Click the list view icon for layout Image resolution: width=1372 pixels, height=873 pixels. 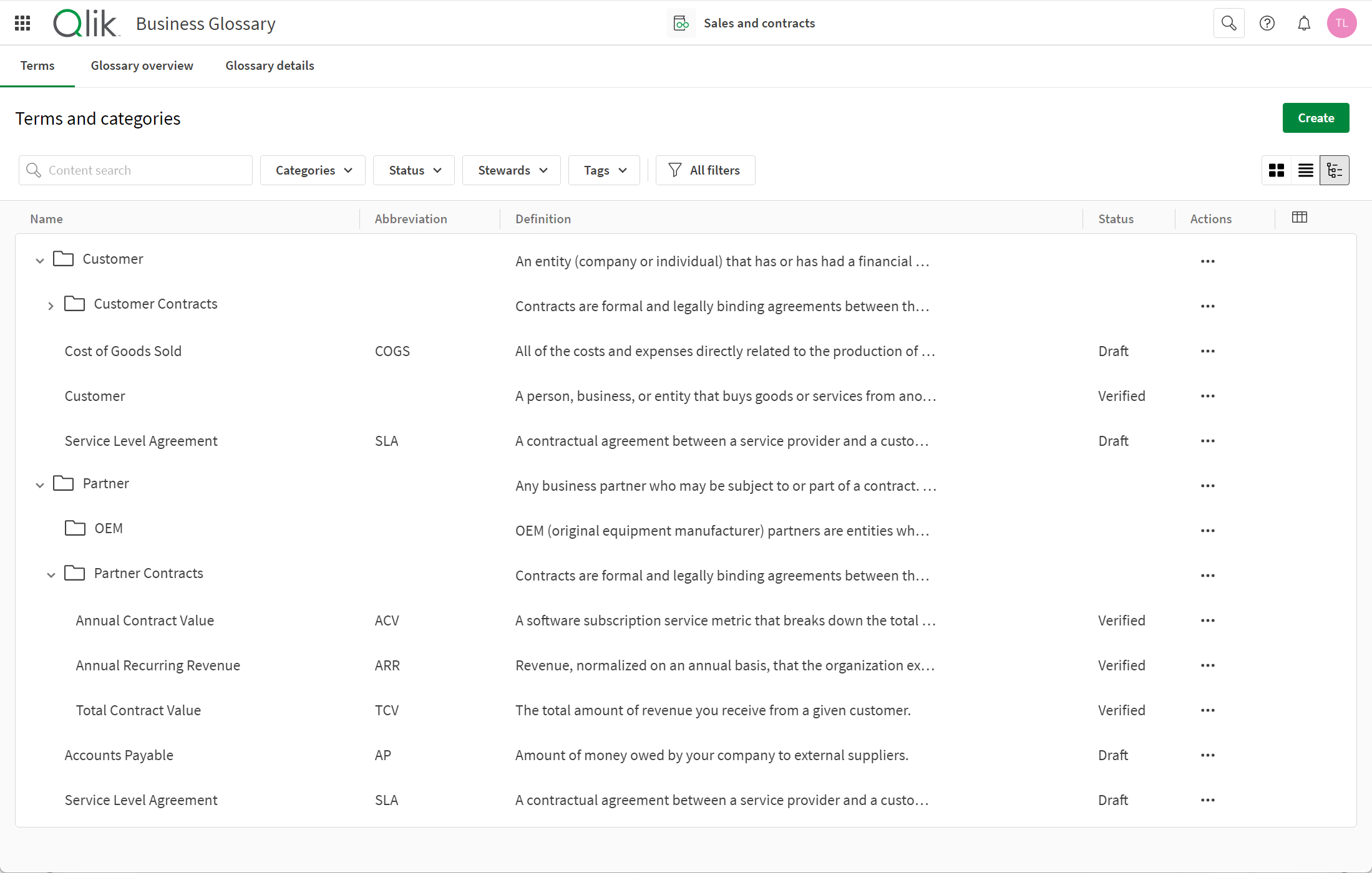pos(1306,170)
